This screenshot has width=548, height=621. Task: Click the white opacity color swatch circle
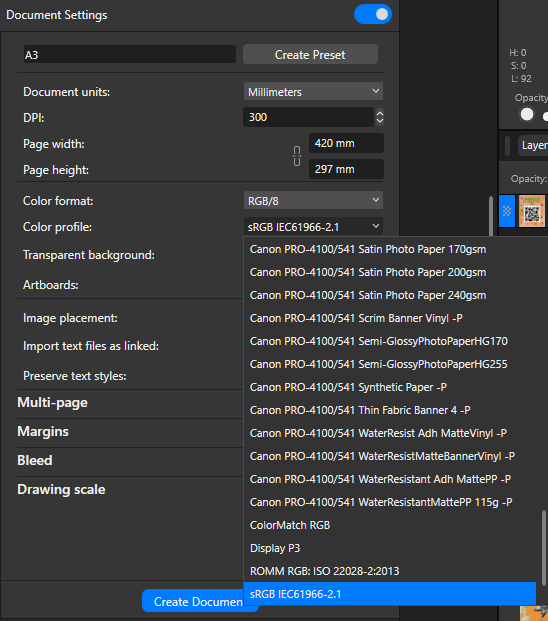(x=527, y=114)
